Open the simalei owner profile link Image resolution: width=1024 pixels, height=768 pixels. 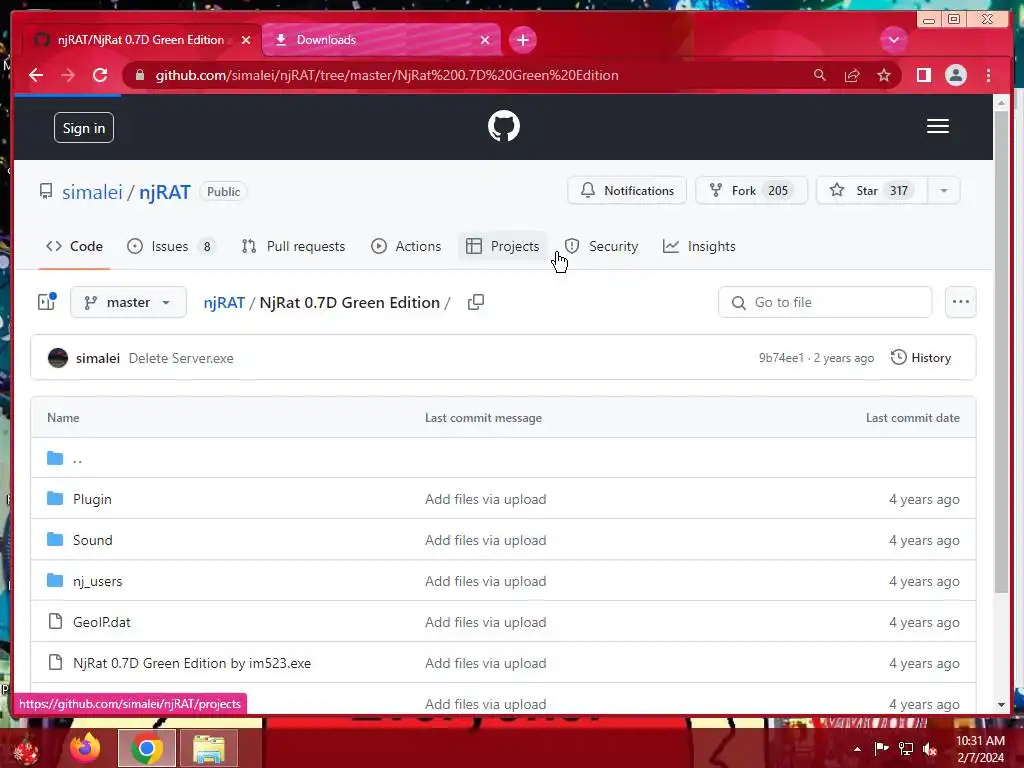click(x=92, y=192)
